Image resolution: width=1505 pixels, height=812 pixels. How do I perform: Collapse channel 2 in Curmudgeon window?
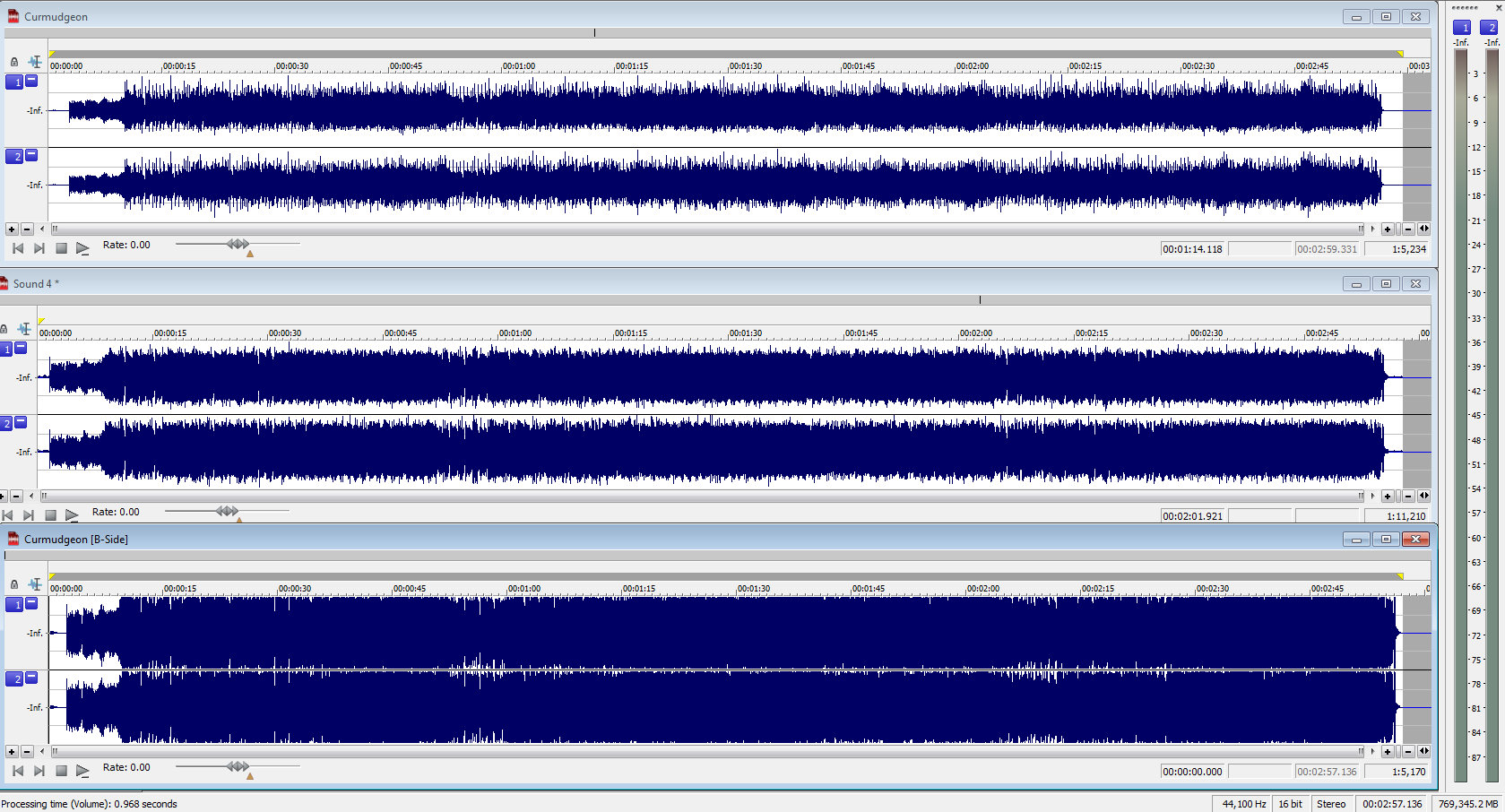31,155
